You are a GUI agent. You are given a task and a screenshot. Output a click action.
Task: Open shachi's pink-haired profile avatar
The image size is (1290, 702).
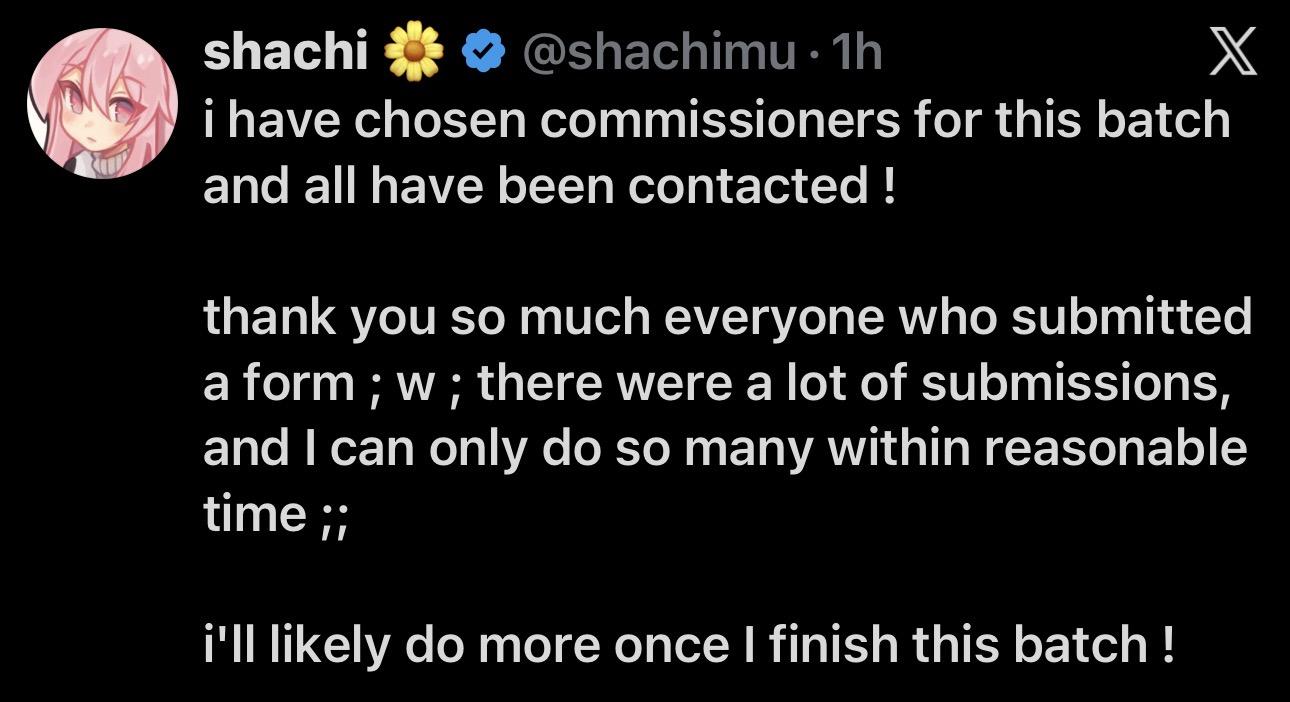(x=102, y=103)
